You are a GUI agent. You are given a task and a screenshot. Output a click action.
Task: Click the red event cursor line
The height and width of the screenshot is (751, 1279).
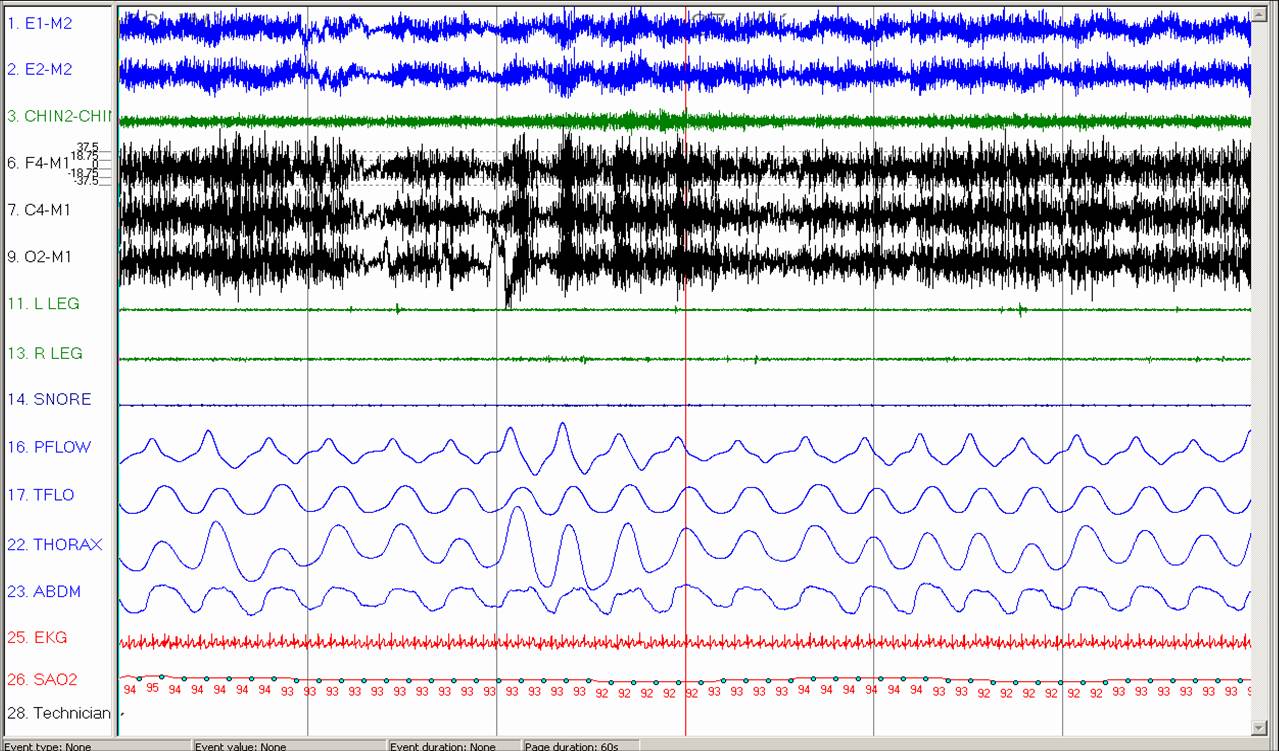coord(686,400)
